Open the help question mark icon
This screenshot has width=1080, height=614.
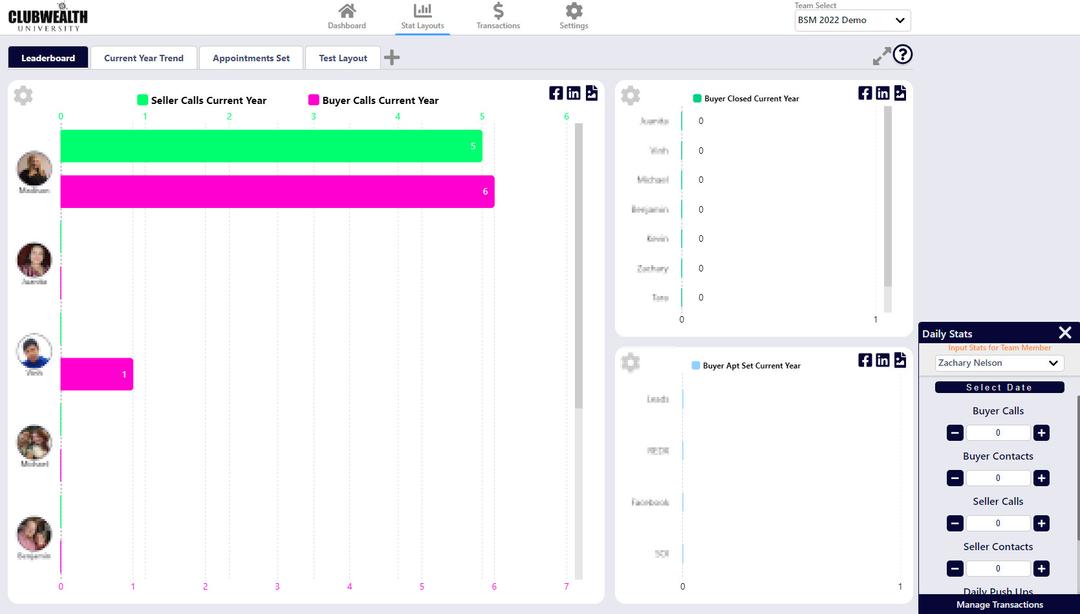902,54
